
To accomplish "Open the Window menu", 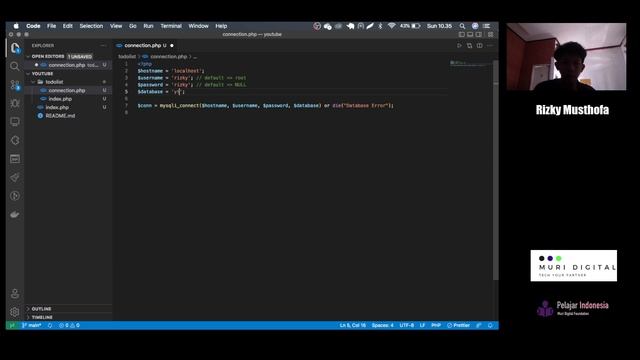I will click(x=198, y=26).
